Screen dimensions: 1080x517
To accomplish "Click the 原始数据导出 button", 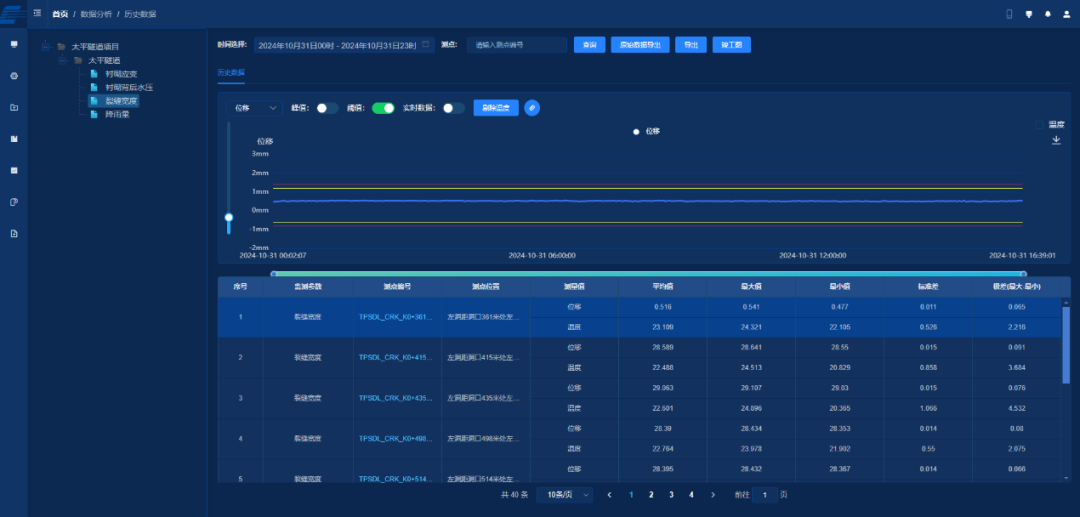I will 640,45.
